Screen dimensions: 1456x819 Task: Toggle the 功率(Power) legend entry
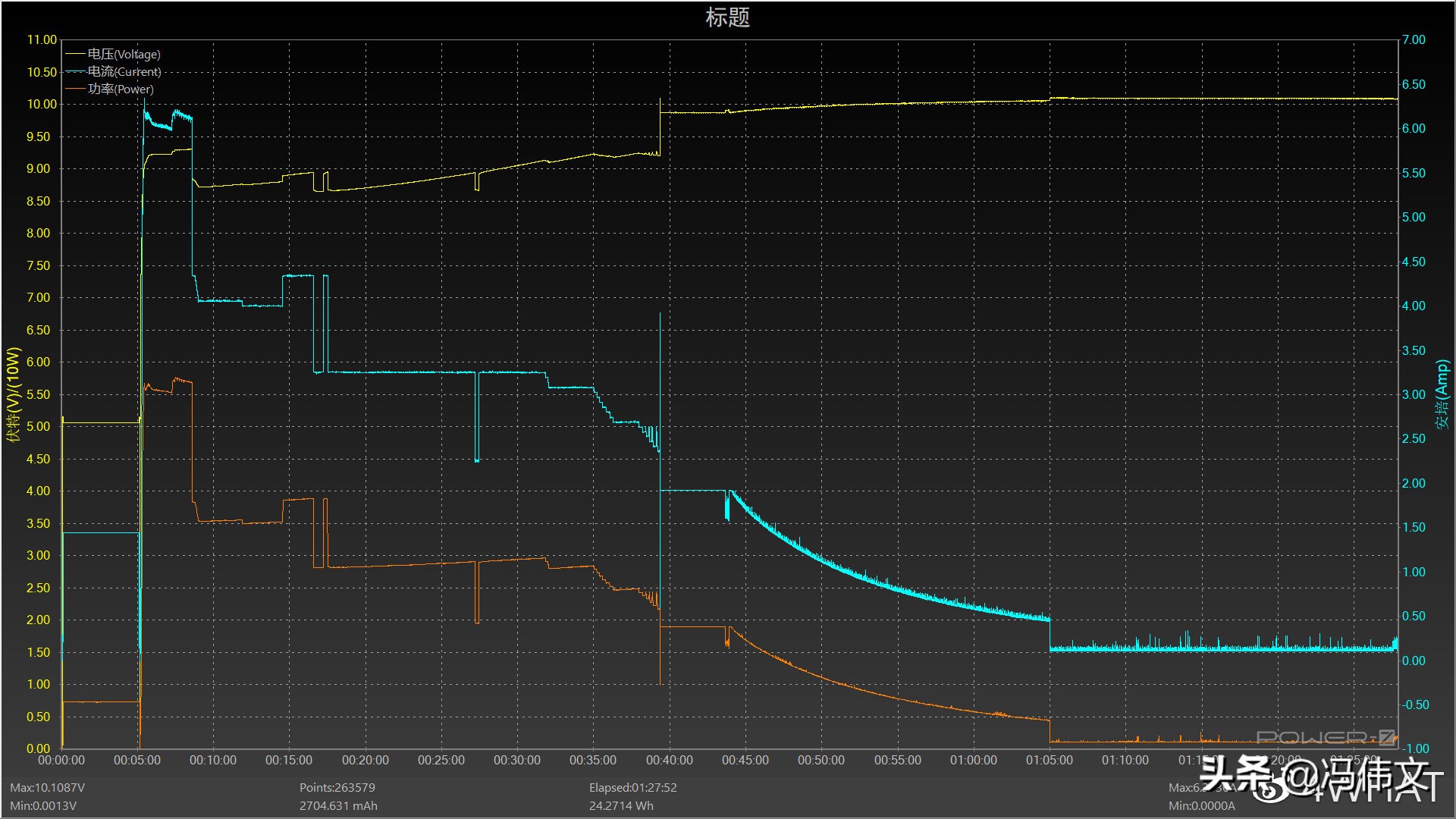tap(121, 89)
